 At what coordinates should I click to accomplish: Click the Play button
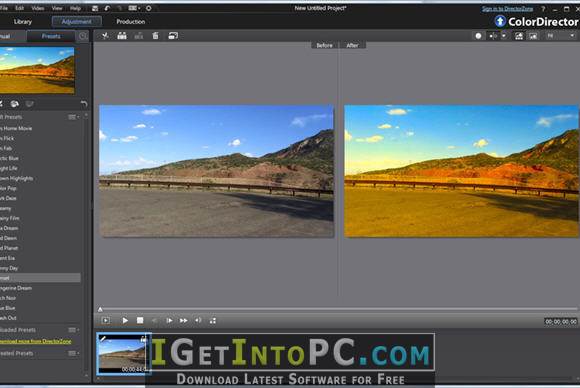[x=125, y=320]
